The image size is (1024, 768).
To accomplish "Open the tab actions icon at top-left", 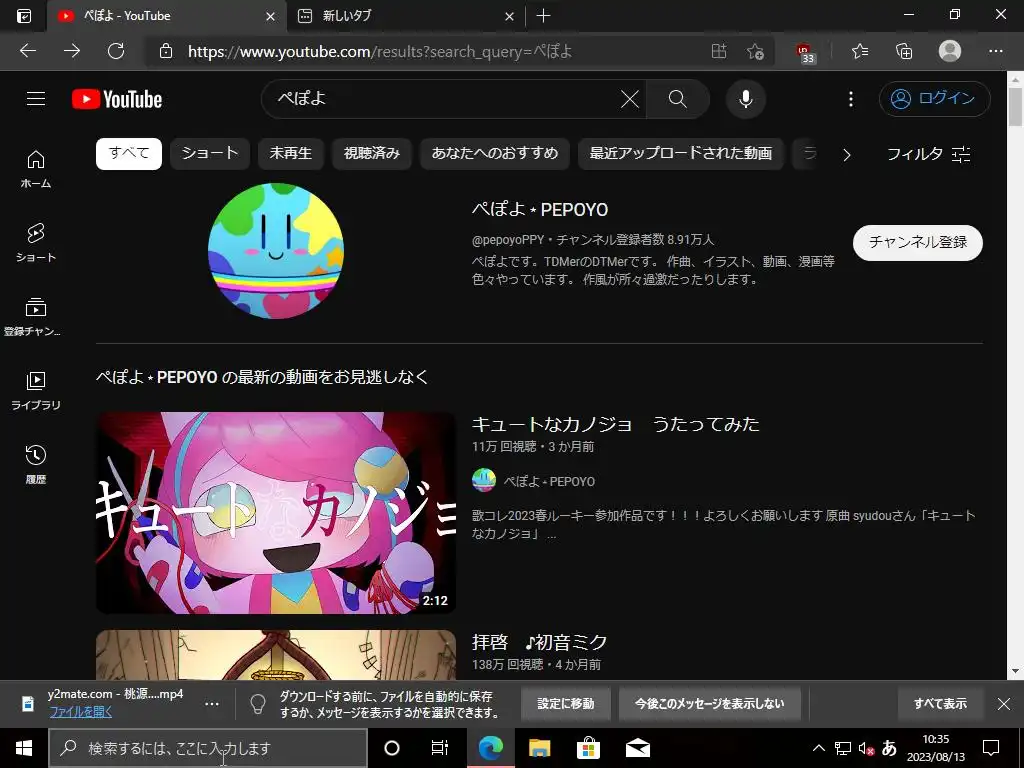I will tap(24, 16).
